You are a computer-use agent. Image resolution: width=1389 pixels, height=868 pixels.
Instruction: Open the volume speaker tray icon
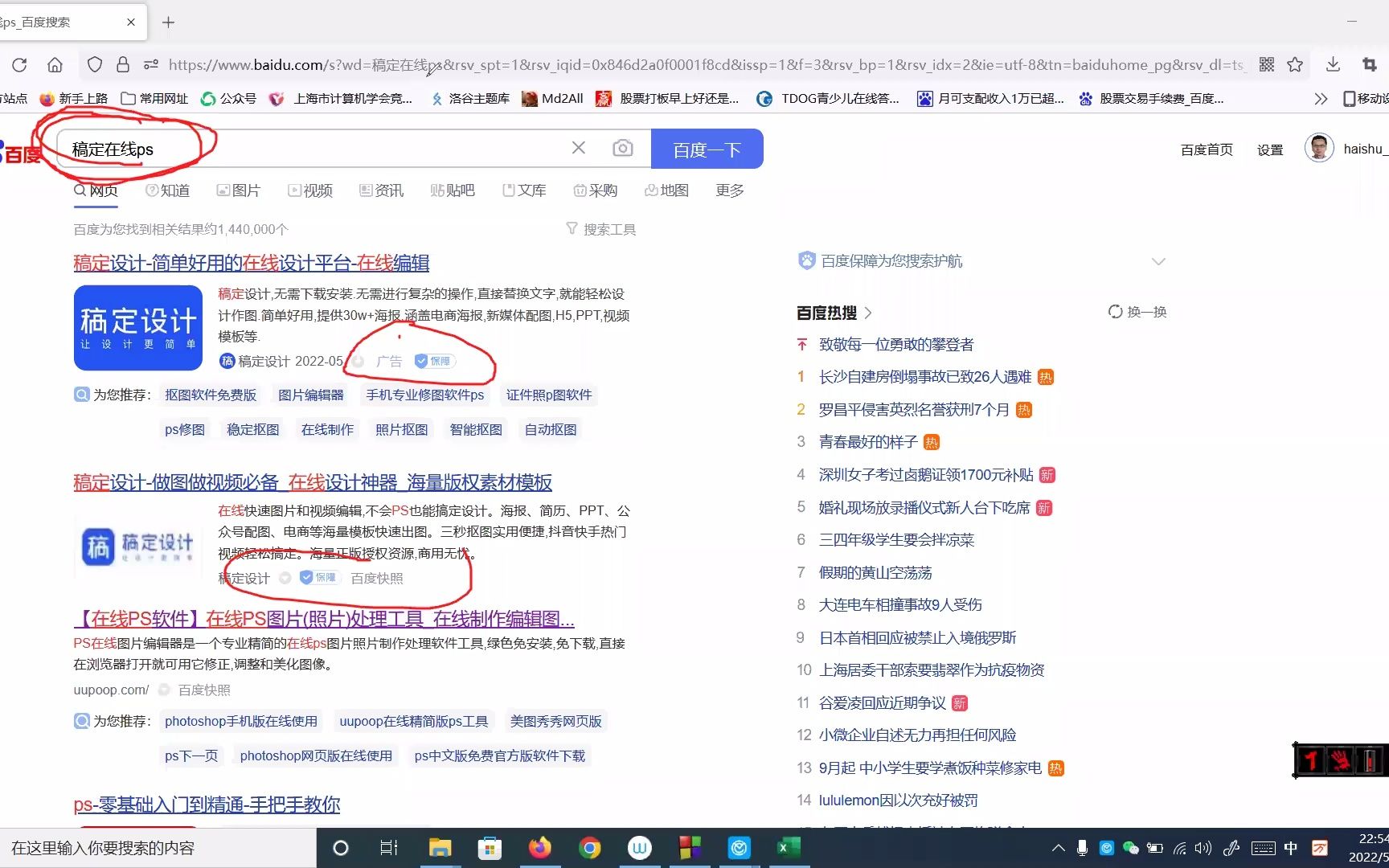tap(1203, 848)
